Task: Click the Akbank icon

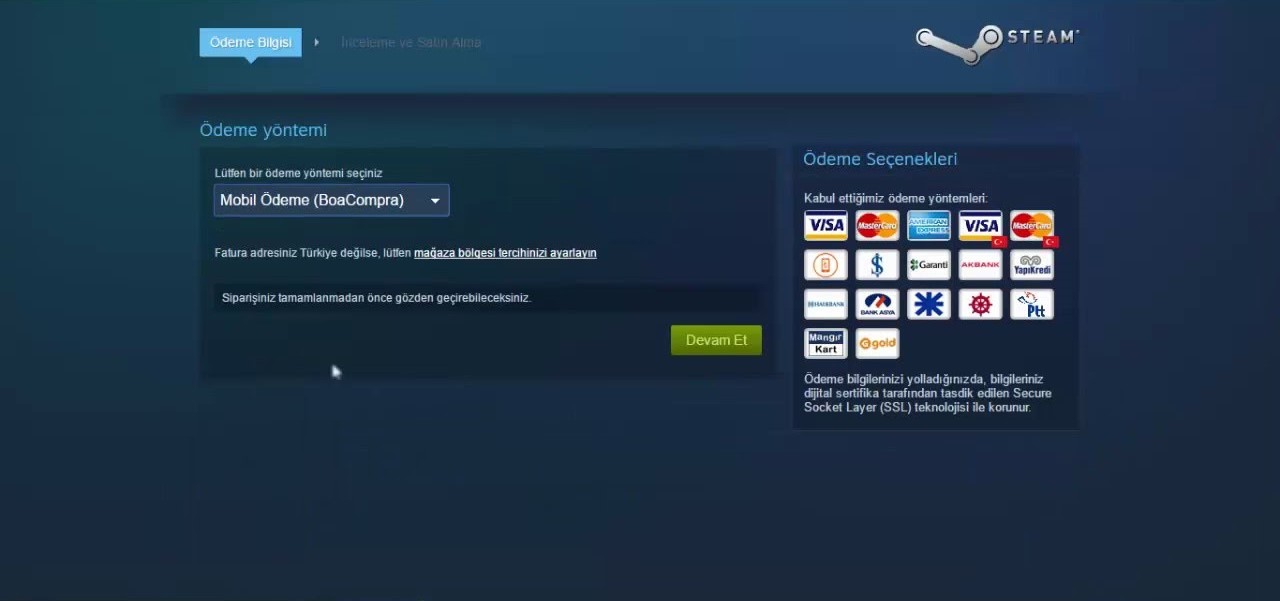Action: pyautogui.click(x=981, y=265)
